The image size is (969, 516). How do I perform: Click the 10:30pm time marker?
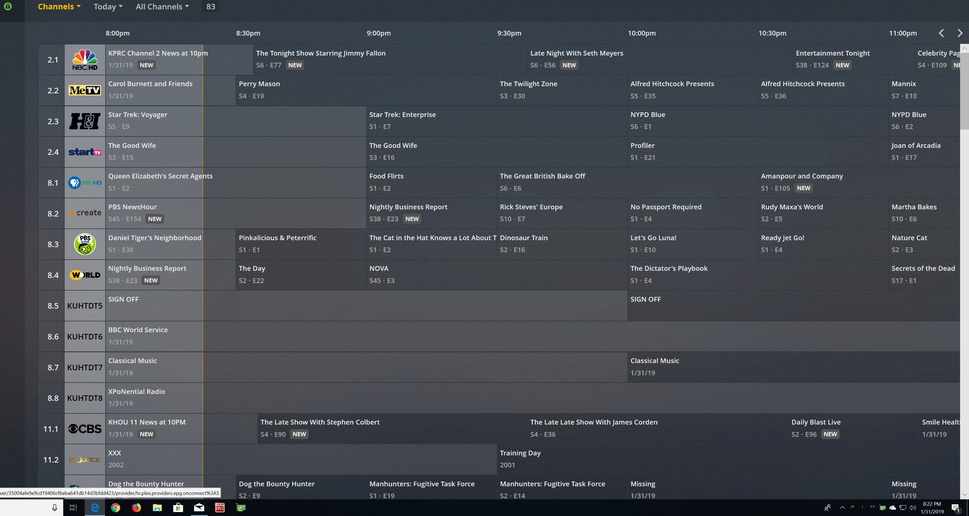coord(772,33)
